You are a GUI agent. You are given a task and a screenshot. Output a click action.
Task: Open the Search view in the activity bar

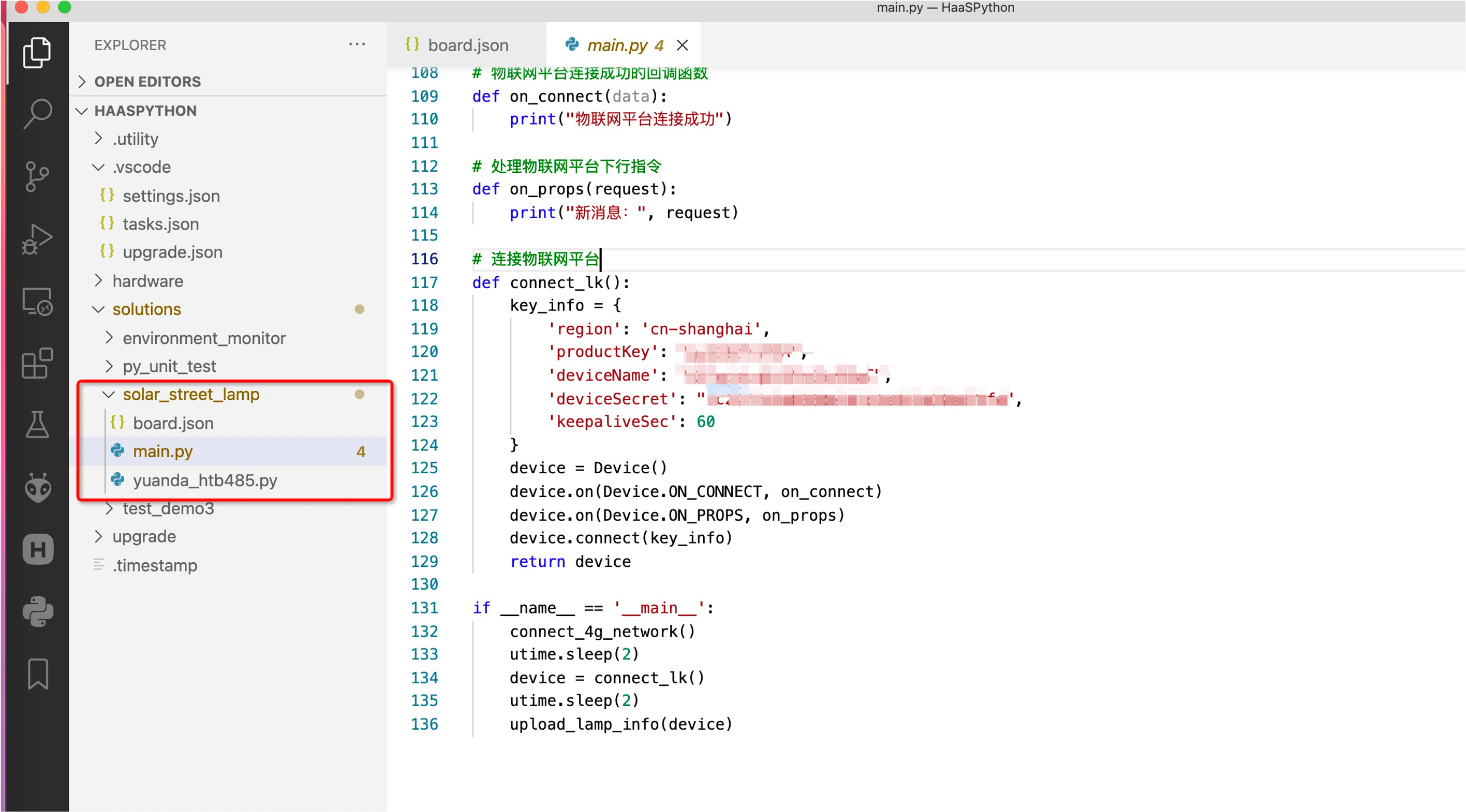pyautogui.click(x=37, y=114)
